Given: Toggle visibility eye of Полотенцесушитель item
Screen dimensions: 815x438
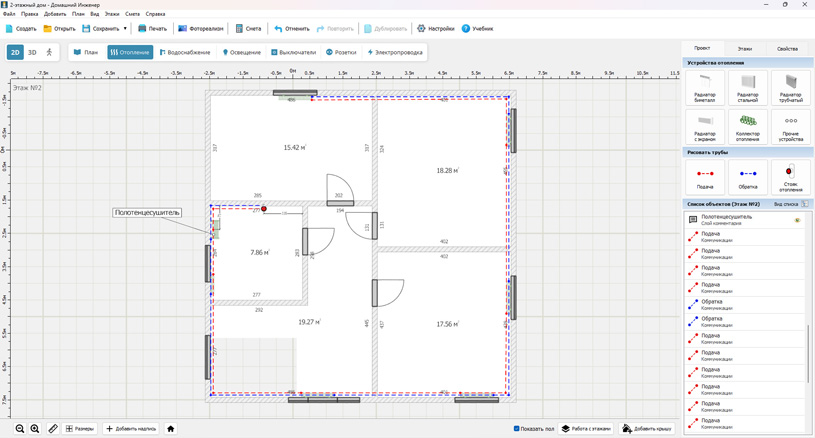Looking at the screenshot, I should pyautogui.click(x=797, y=220).
